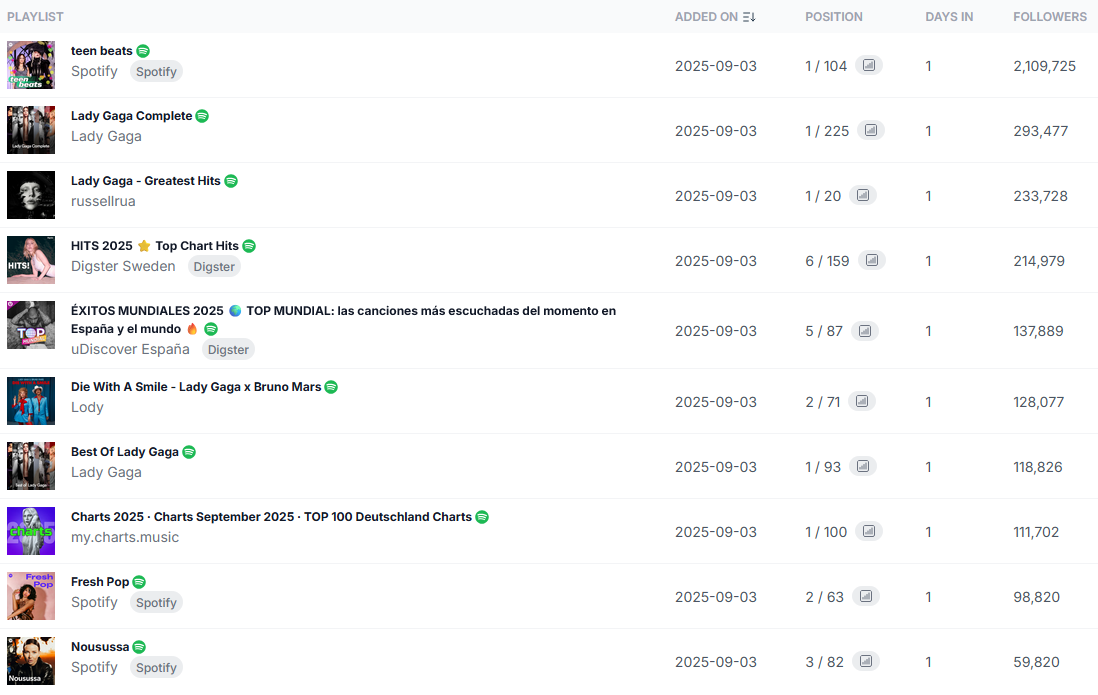Click the Followers column header
This screenshot has width=1098, height=695.
coord(1050,17)
